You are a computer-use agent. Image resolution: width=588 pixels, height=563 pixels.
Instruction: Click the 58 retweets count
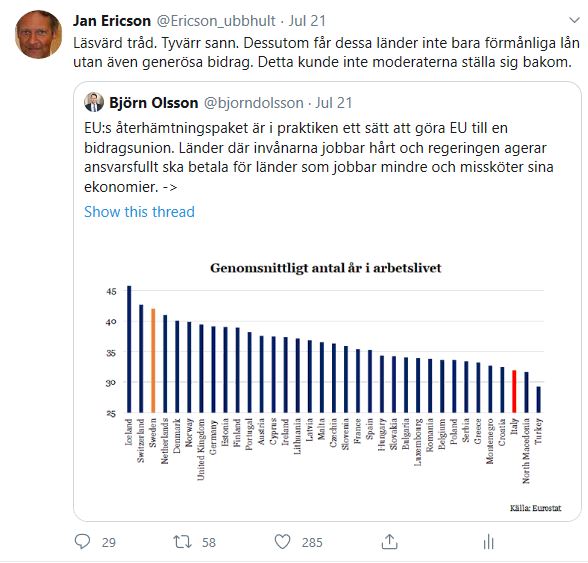(x=209, y=543)
